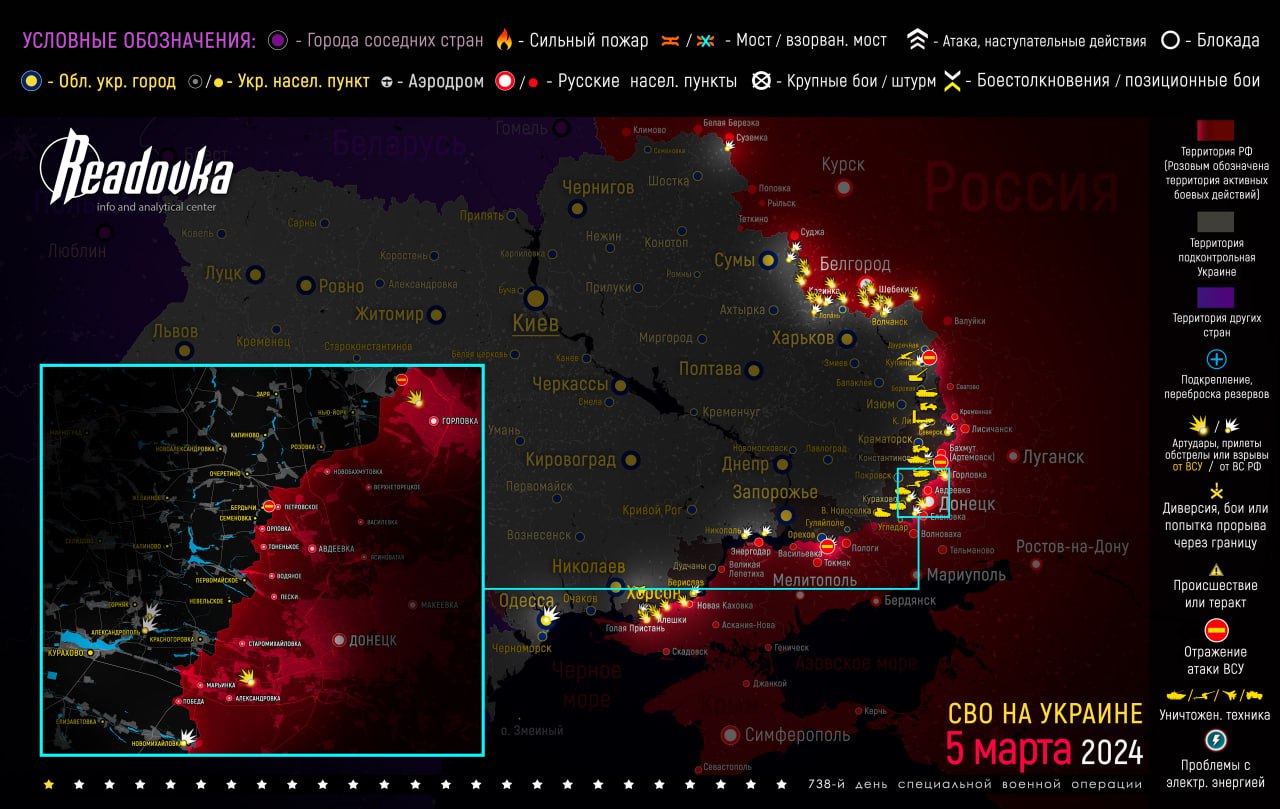Click the Белгород city label
The width and height of the screenshot is (1280, 809).
[x=855, y=264]
